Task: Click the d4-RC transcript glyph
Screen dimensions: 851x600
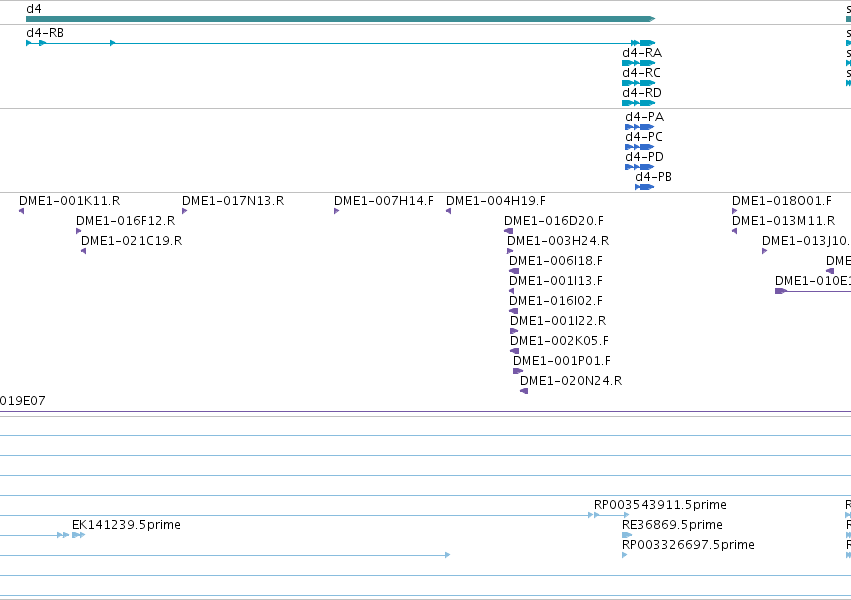Action: click(x=639, y=83)
